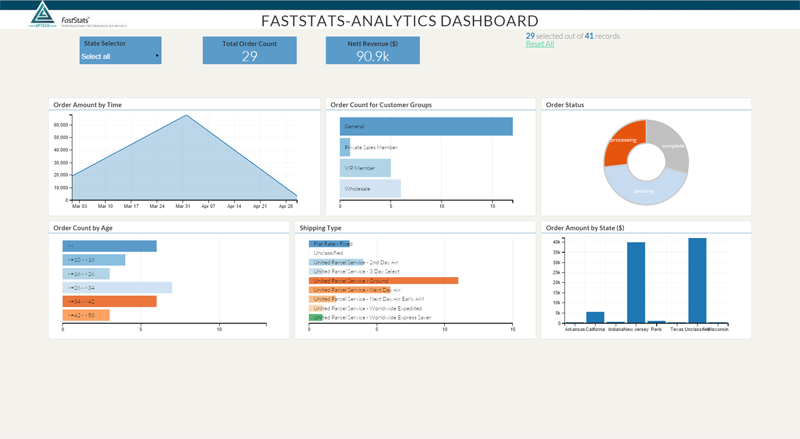Click the Total Order Count tile
This screenshot has height=439, width=800.
click(x=250, y=51)
